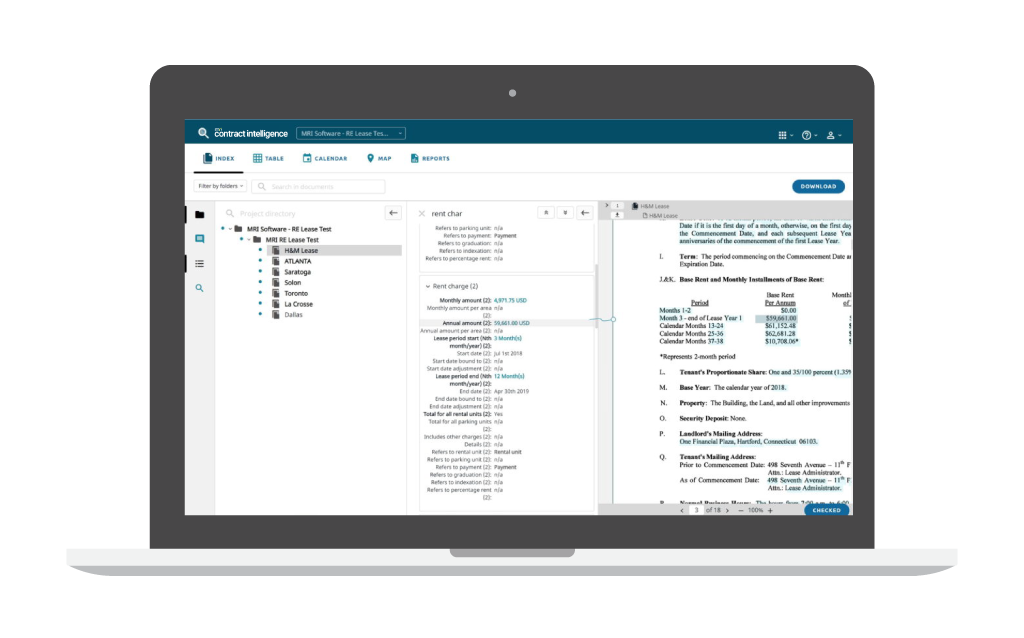Toggle the CHECKED status button
Screen dimensions: 1024x638
pyautogui.click(x=827, y=510)
